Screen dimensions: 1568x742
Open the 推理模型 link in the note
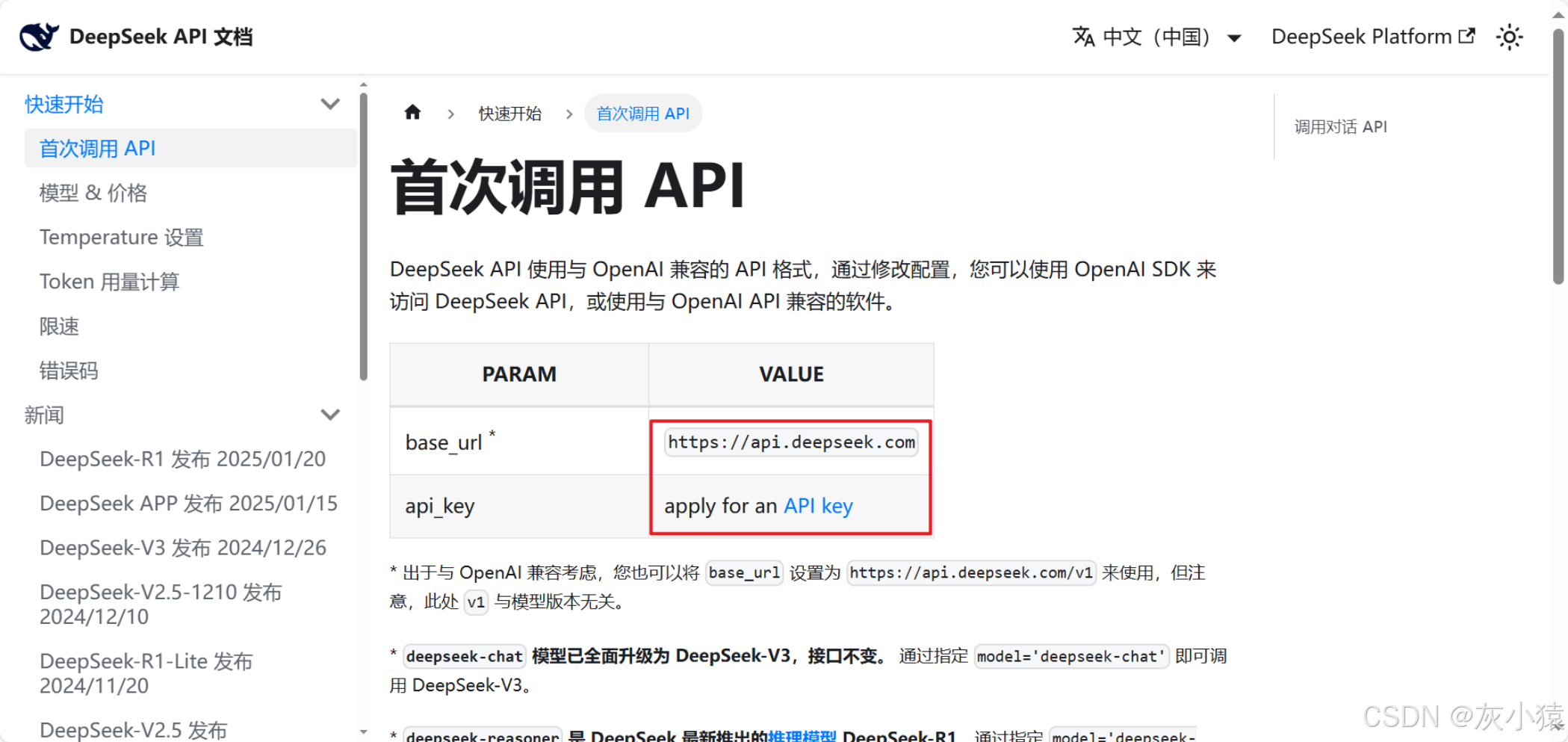(x=802, y=735)
